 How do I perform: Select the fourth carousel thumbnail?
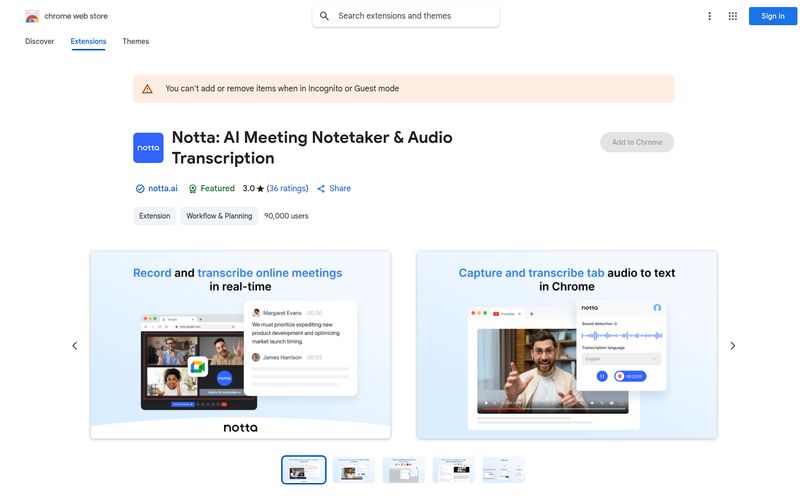point(454,469)
